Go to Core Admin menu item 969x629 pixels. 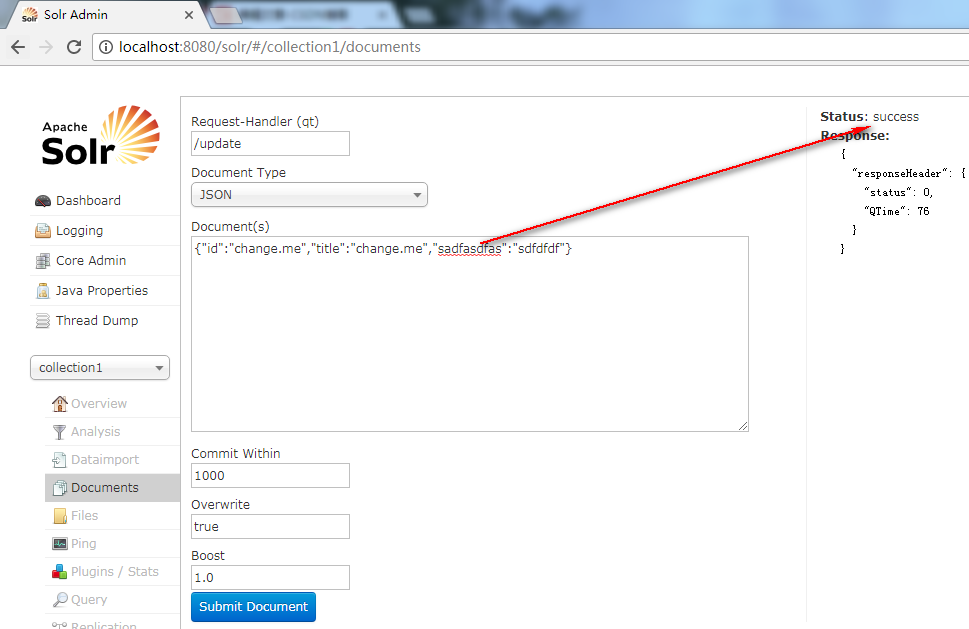click(91, 261)
